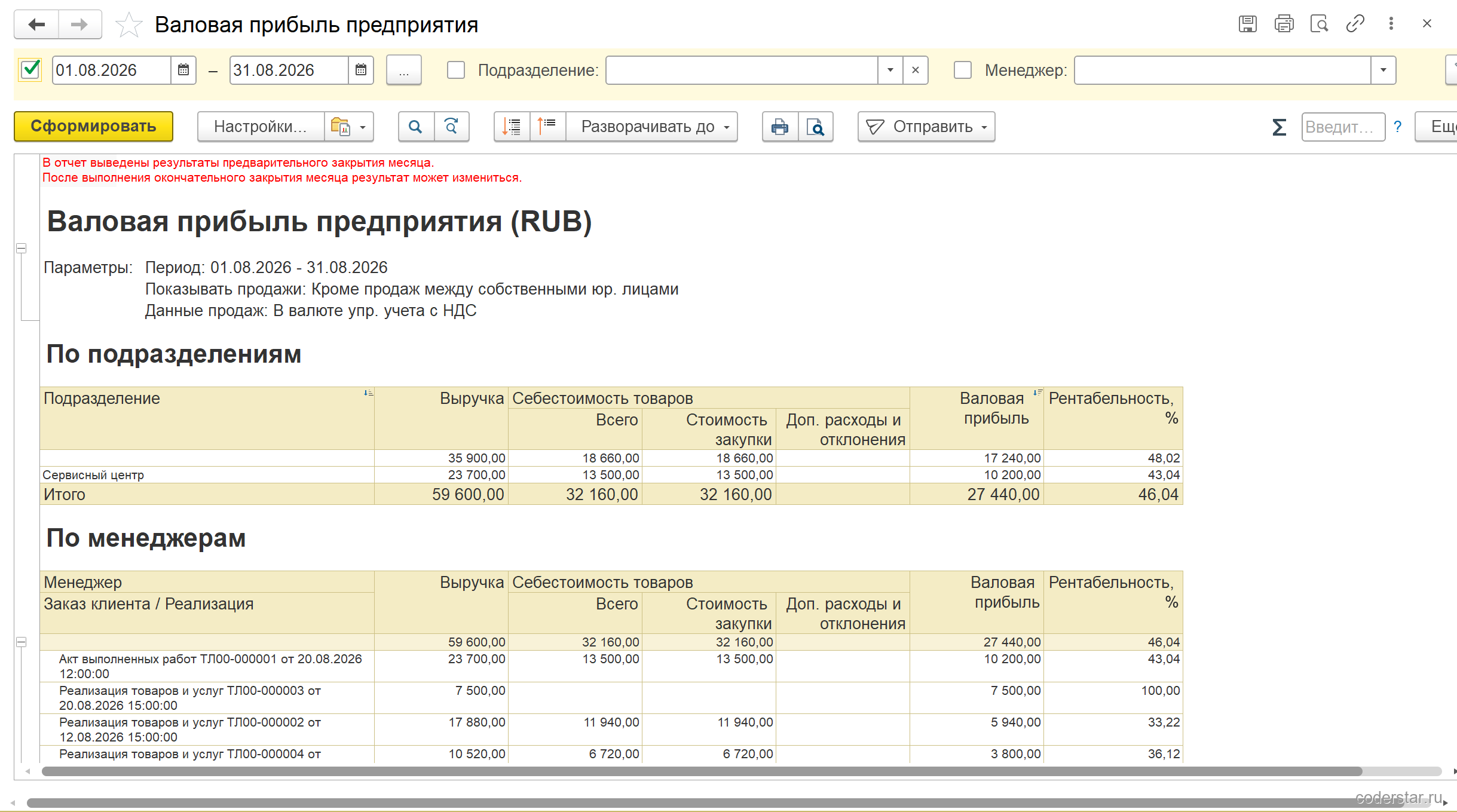Close the report with the X button

(x=1427, y=24)
